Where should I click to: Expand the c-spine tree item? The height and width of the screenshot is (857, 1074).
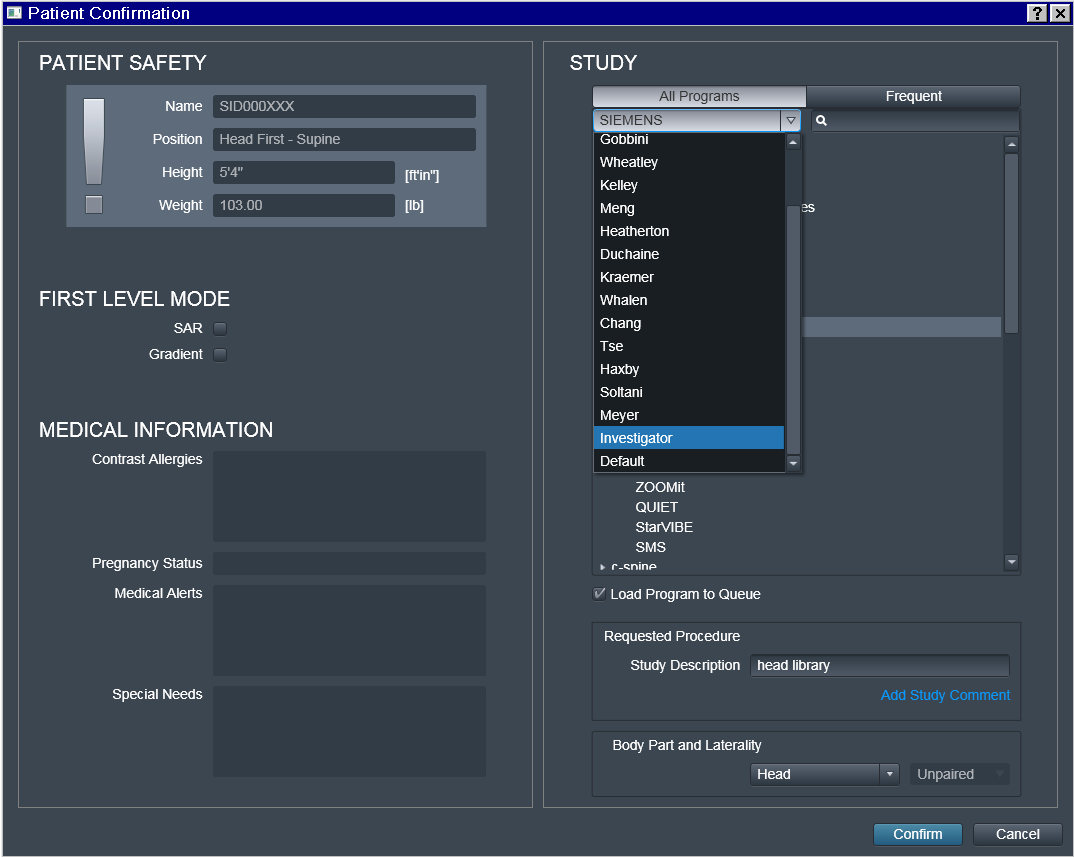pyautogui.click(x=602, y=567)
